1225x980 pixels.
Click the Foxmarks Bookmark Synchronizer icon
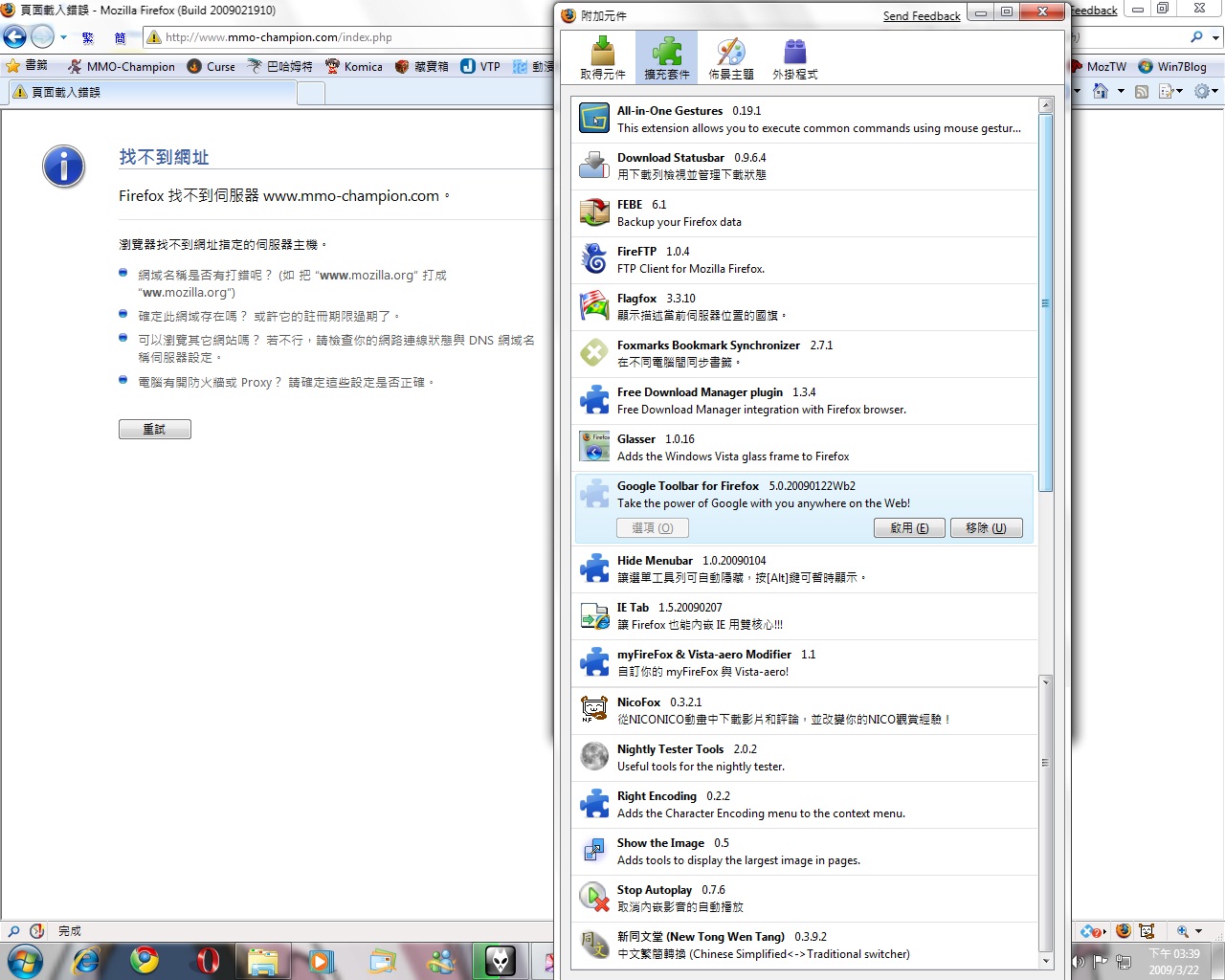click(x=594, y=353)
